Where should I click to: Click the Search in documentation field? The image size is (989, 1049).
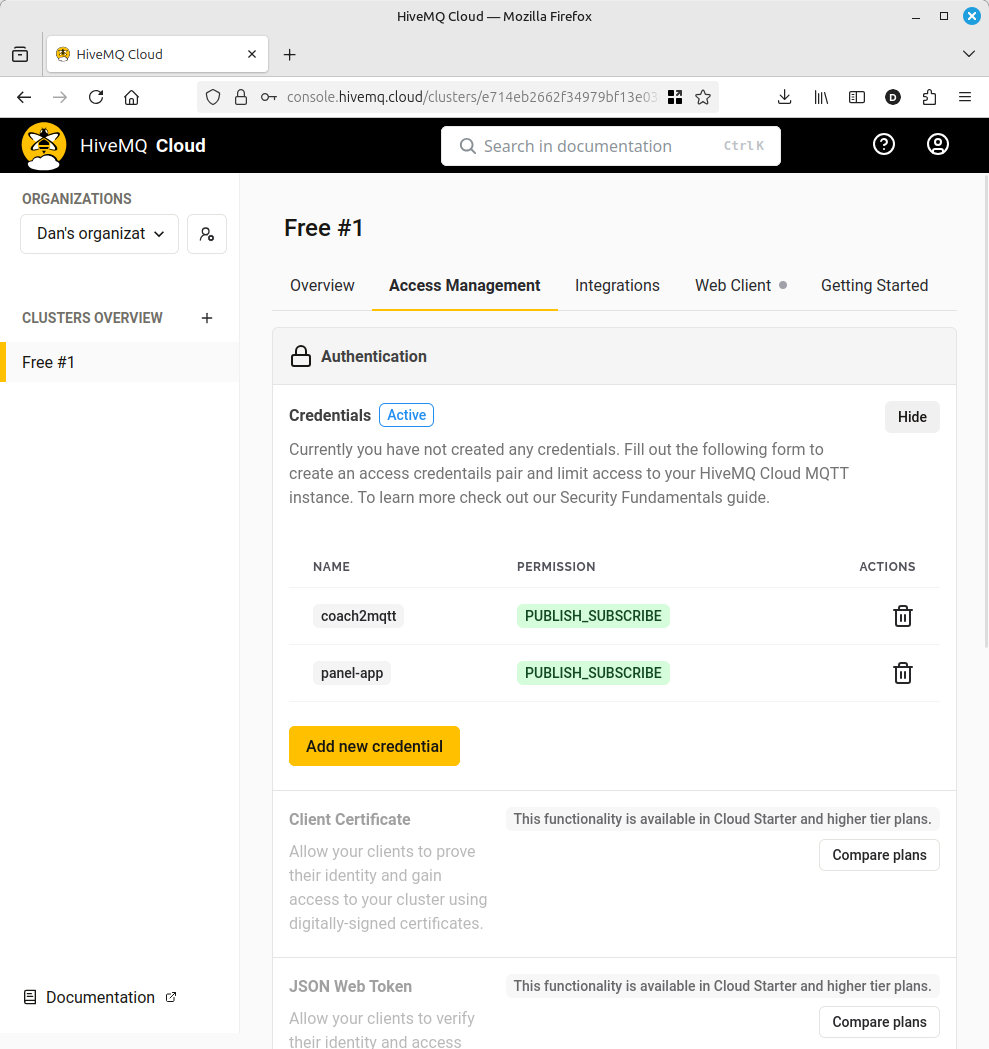point(610,146)
